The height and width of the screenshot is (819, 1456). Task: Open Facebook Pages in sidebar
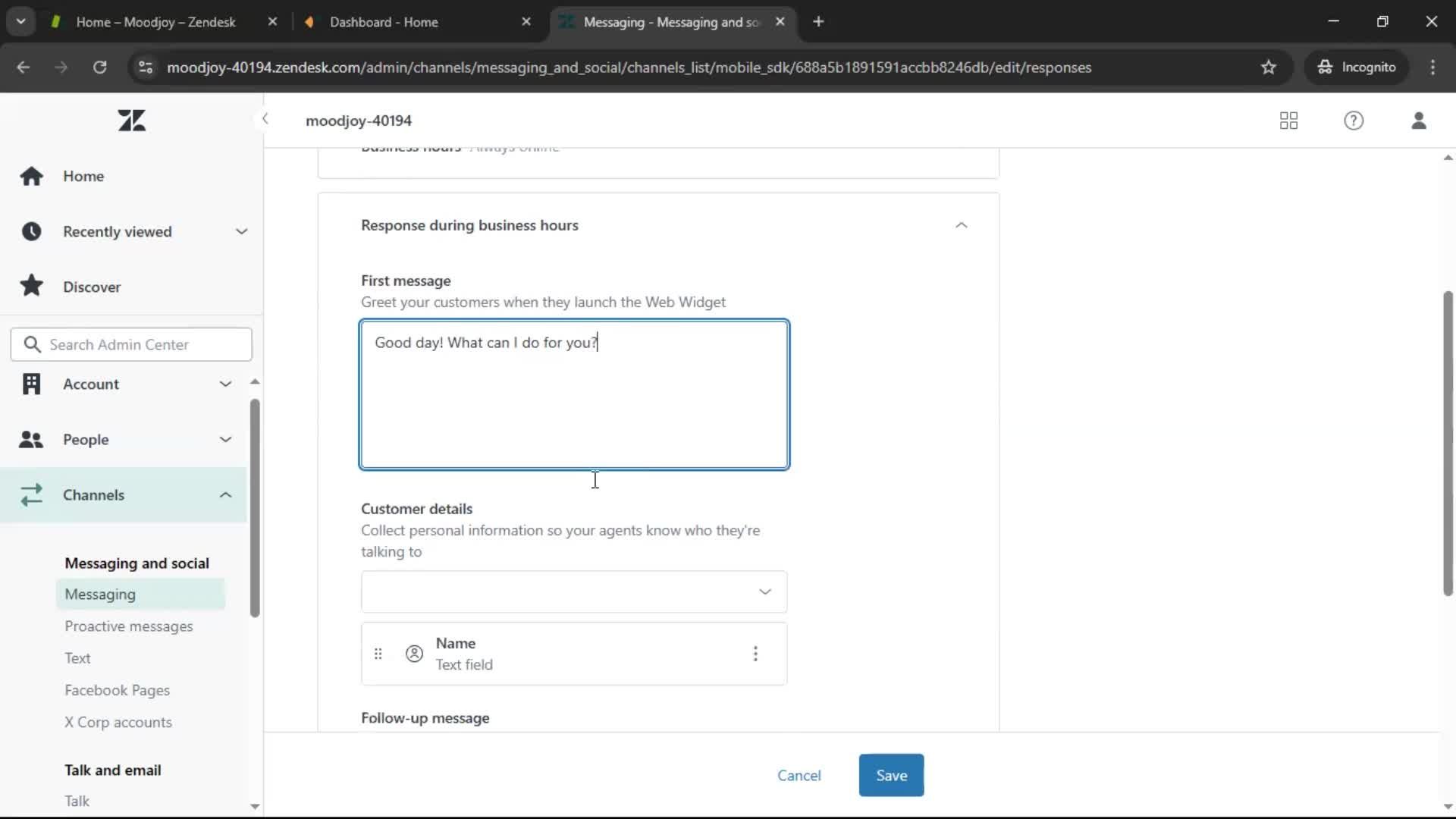(x=117, y=690)
